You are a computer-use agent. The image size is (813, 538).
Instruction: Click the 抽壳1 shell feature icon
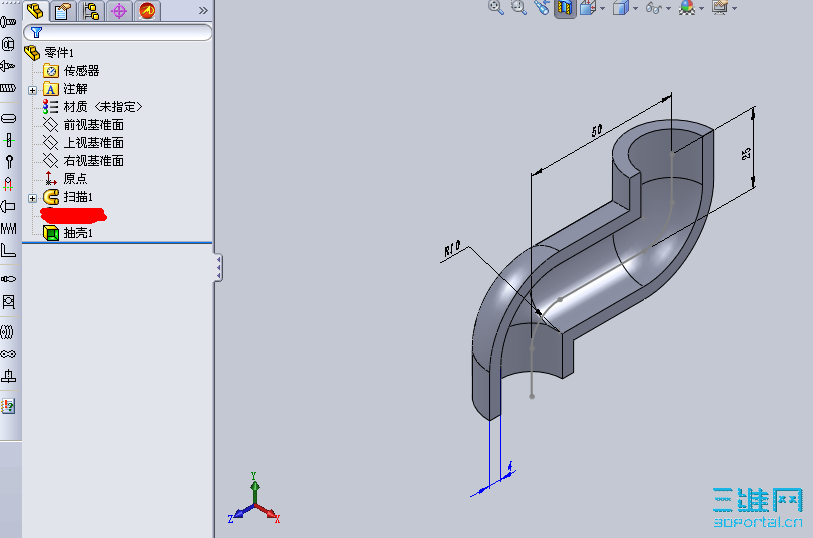point(51,233)
